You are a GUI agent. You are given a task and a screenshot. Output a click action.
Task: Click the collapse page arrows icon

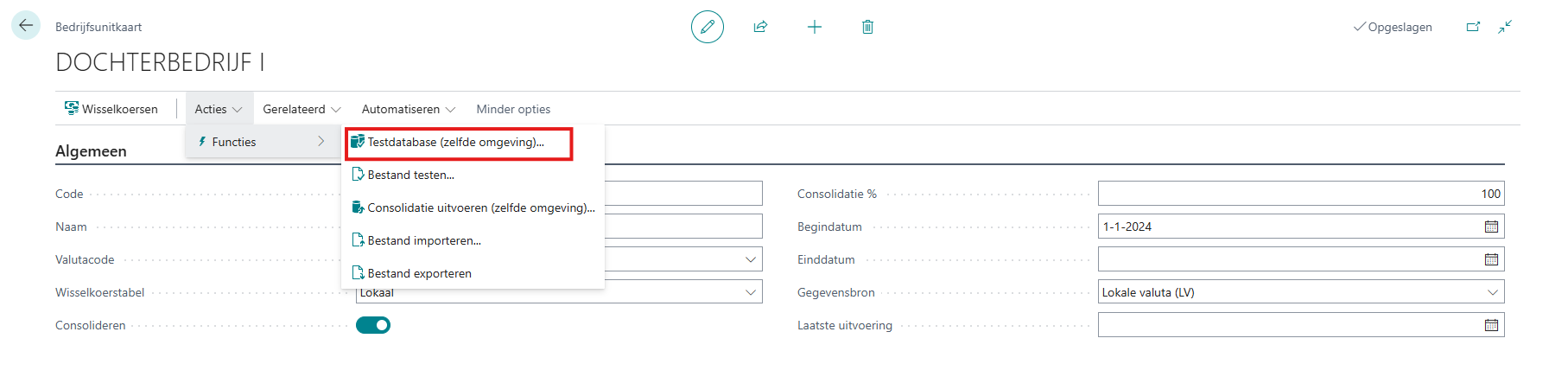click(x=1505, y=27)
